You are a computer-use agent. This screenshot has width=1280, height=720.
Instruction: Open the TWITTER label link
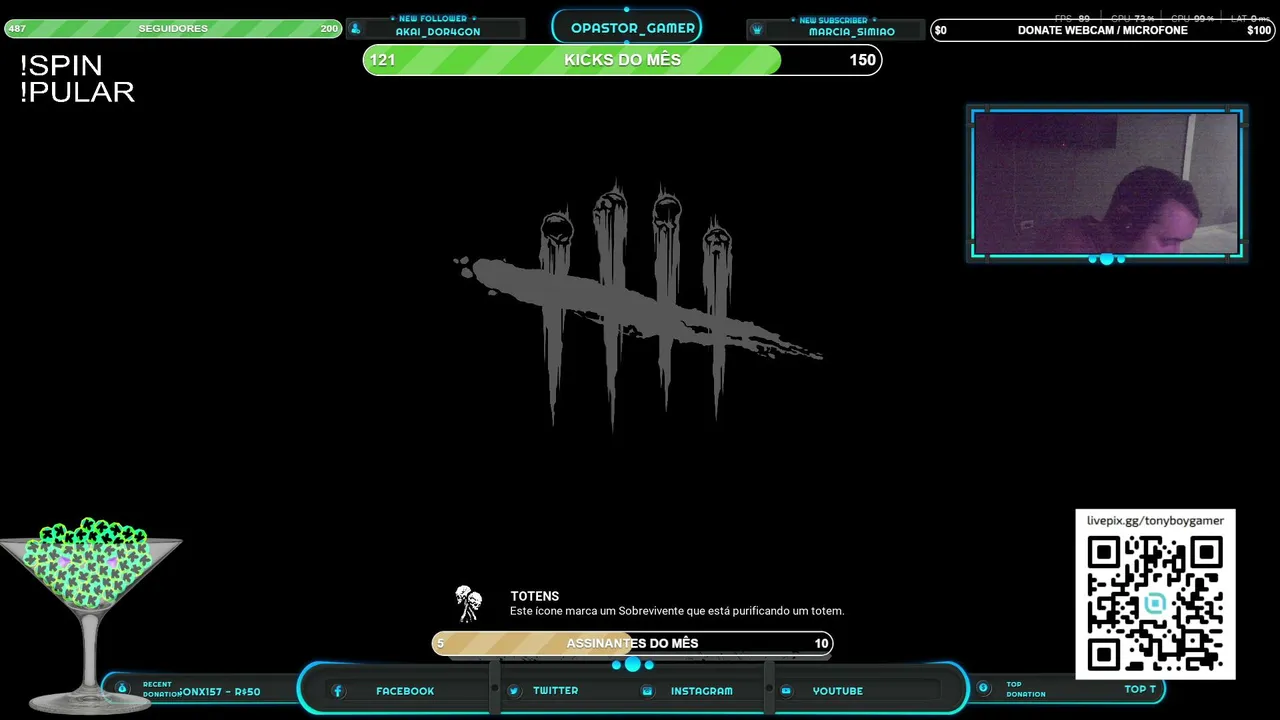point(555,691)
